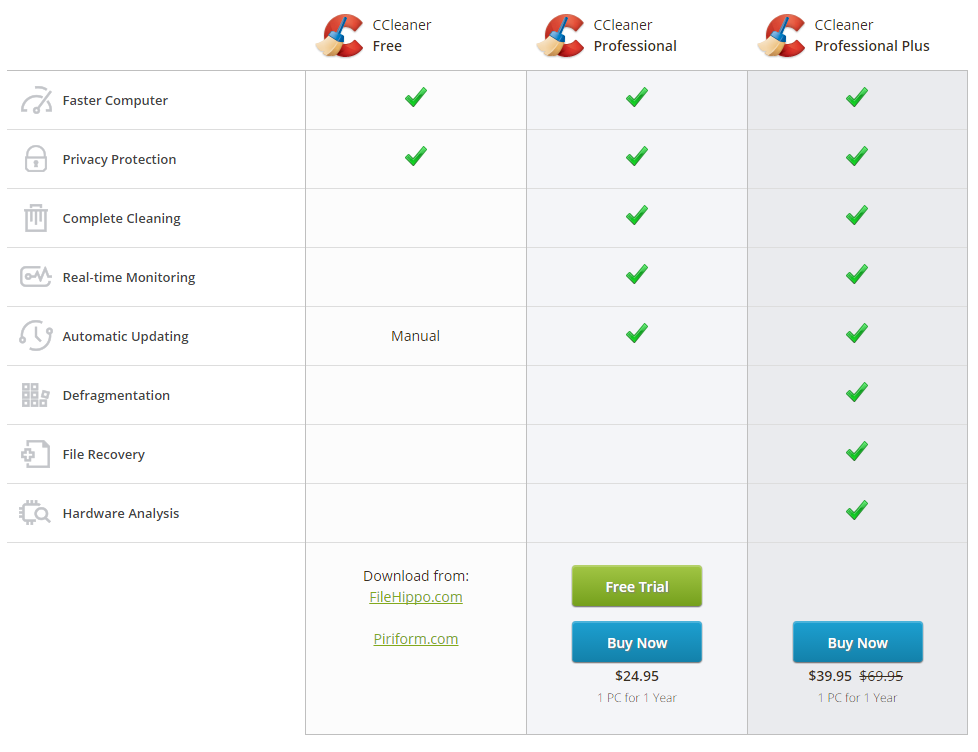This screenshot has width=978, height=752.
Task: Click the Defragmentation blocks icon
Action: [x=36, y=395]
